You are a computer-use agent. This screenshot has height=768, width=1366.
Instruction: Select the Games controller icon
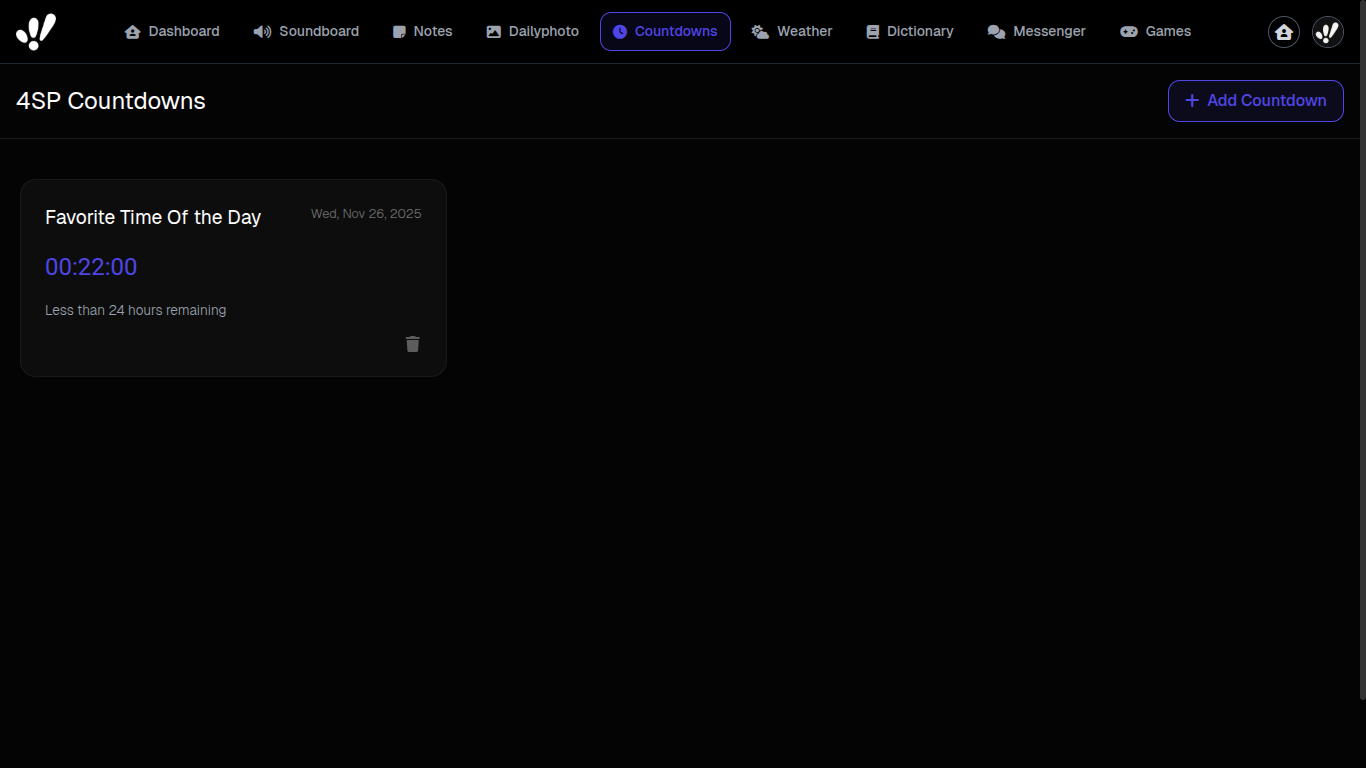(1129, 31)
